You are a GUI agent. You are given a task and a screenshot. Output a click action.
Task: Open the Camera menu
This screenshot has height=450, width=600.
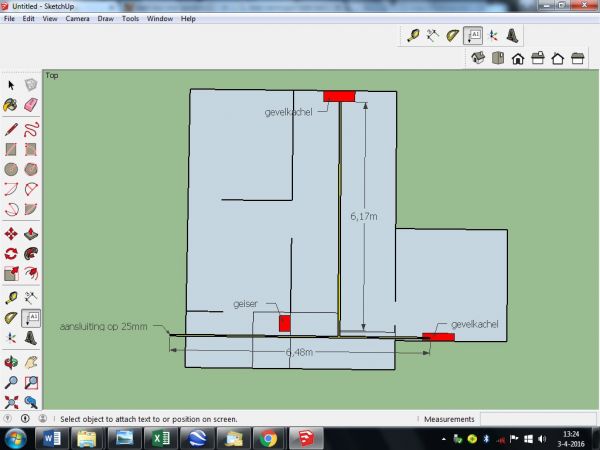tap(77, 18)
